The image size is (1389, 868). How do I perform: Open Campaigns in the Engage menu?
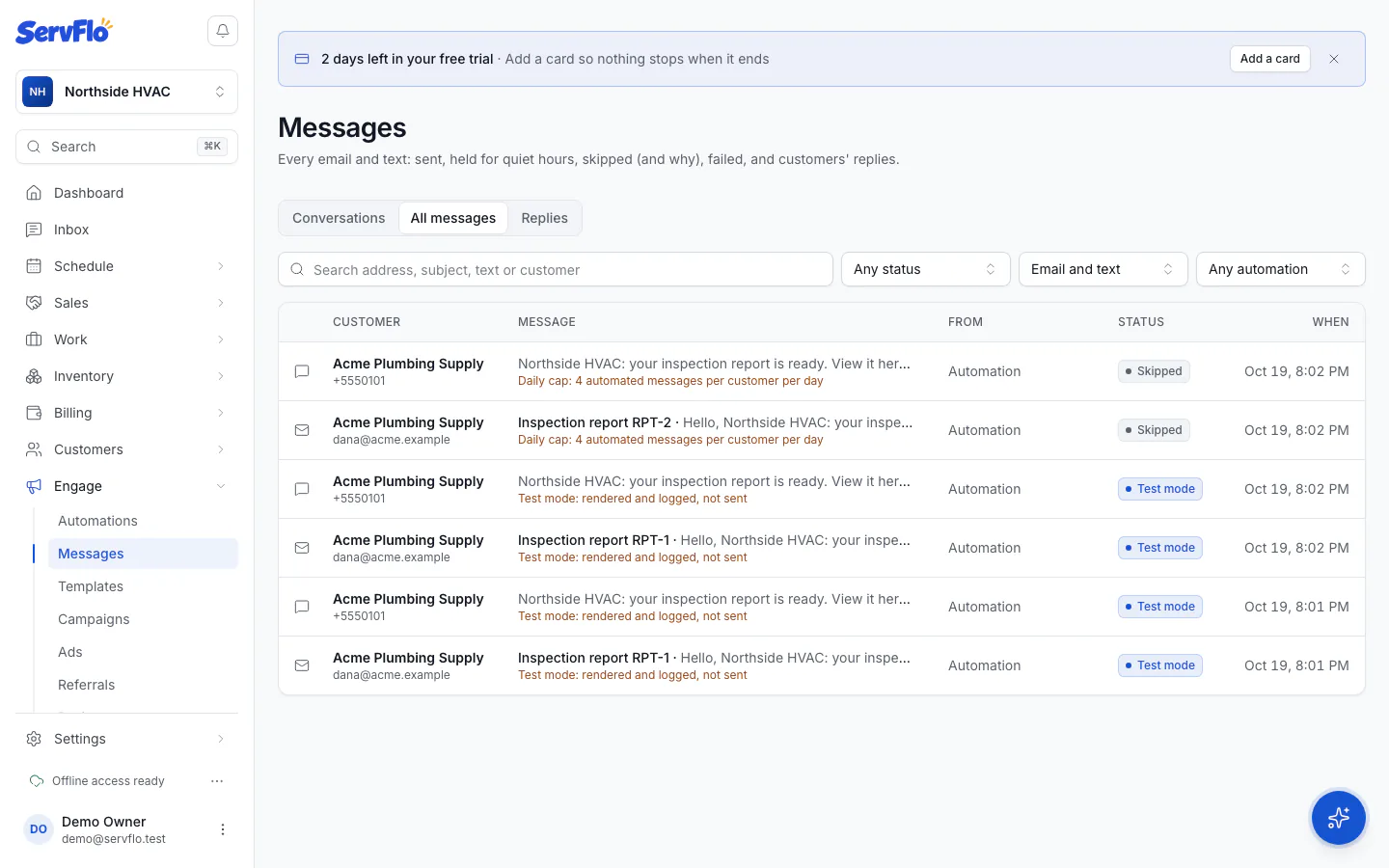(143, 619)
